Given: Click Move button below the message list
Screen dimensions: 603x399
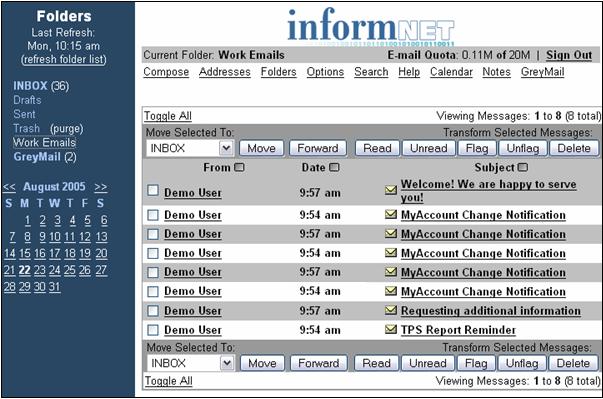Looking at the screenshot, I should pyautogui.click(x=262, y=363).
